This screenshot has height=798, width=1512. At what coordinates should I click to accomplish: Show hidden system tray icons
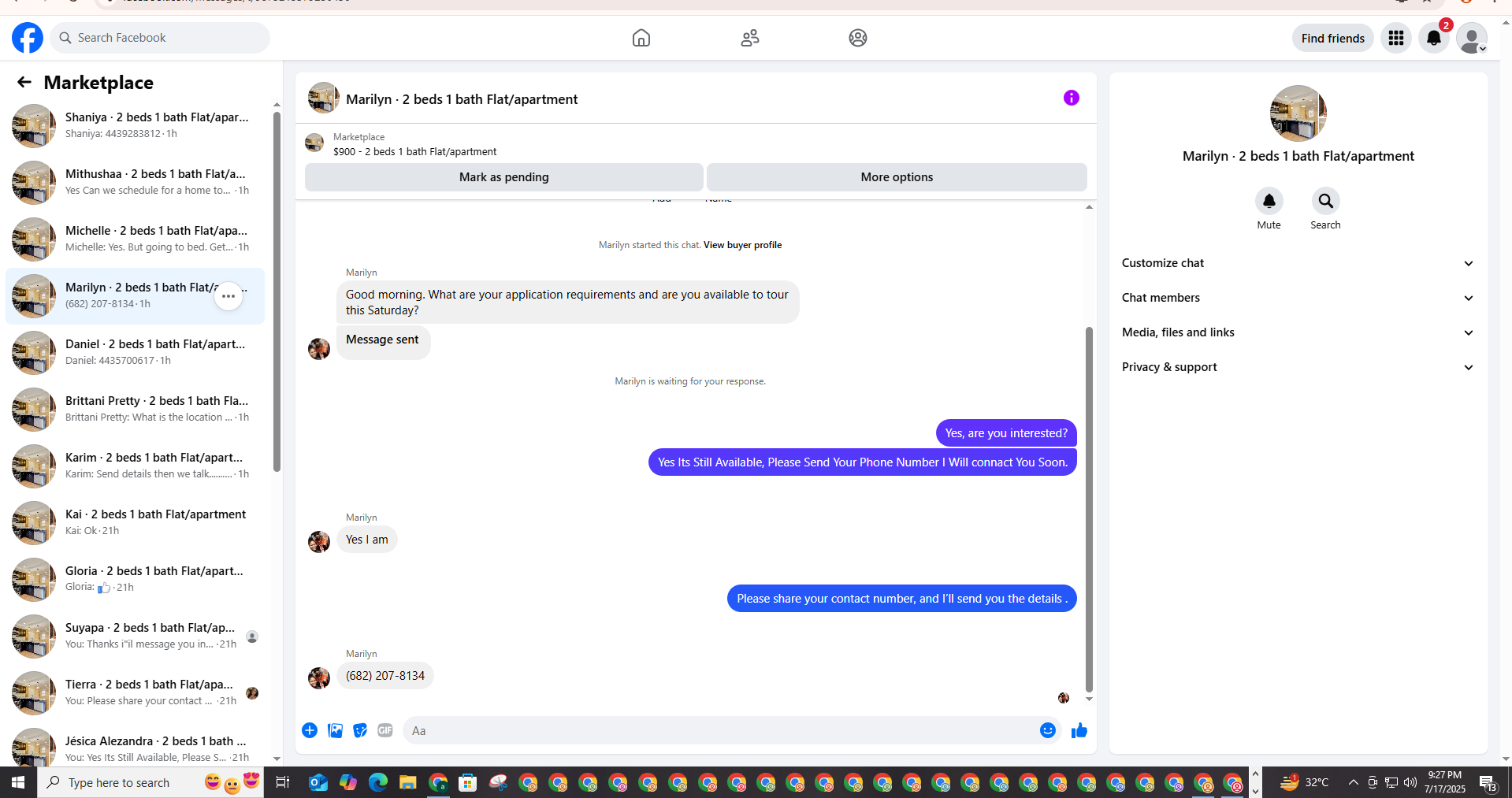(x=1354, y=782)
